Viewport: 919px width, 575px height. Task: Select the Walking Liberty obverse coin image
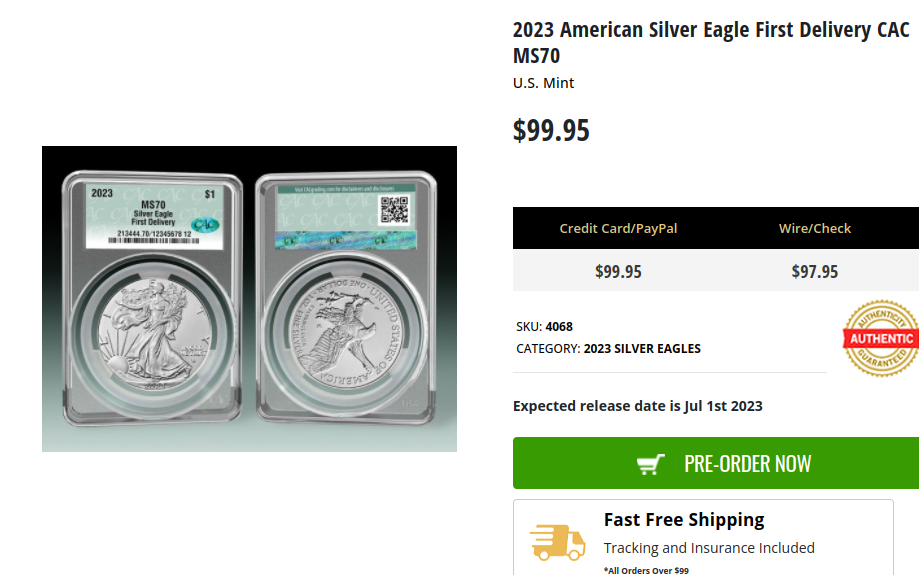[152, 332]
